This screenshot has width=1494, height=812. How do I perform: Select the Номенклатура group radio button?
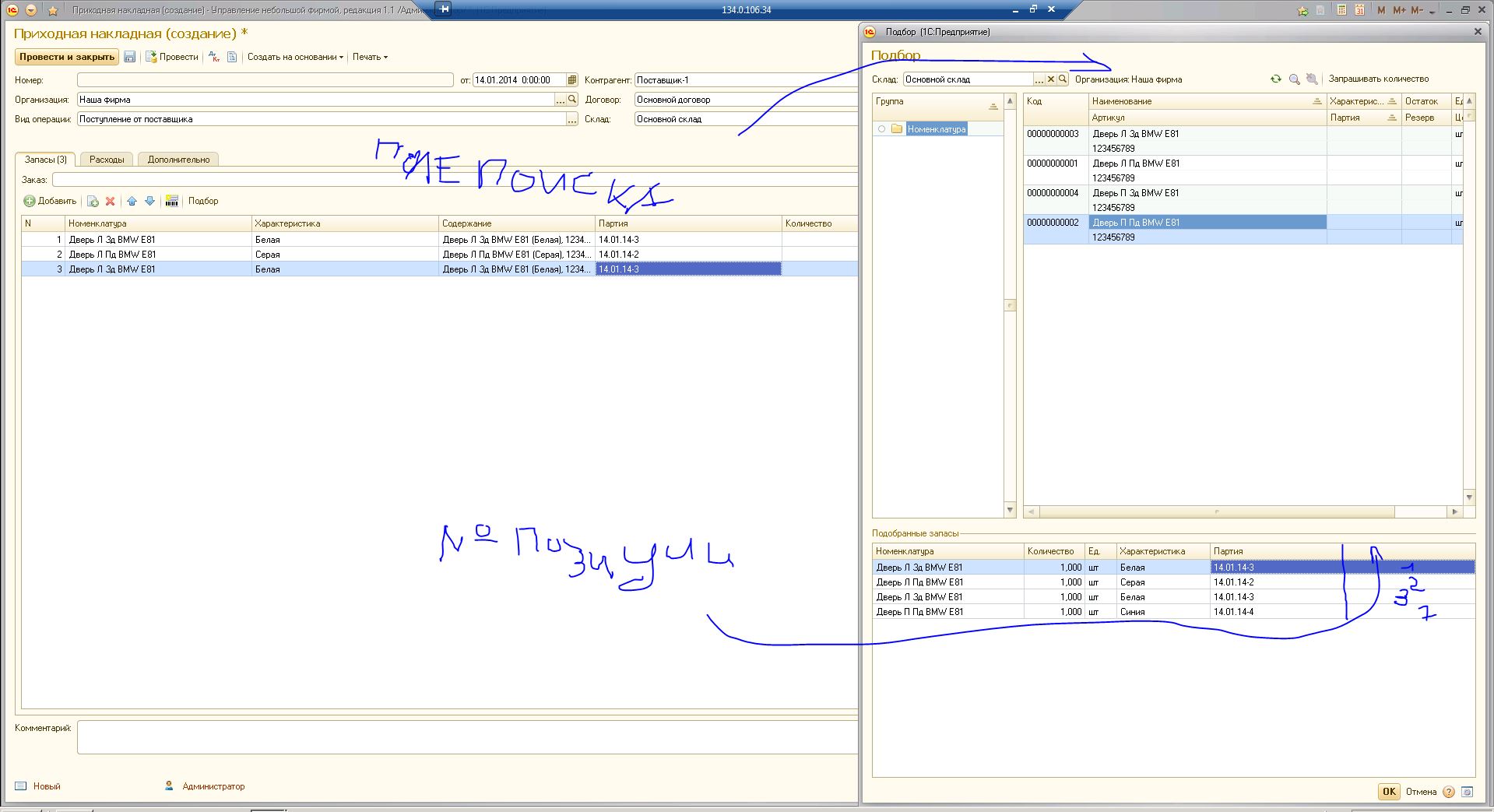tap(881, 129)
